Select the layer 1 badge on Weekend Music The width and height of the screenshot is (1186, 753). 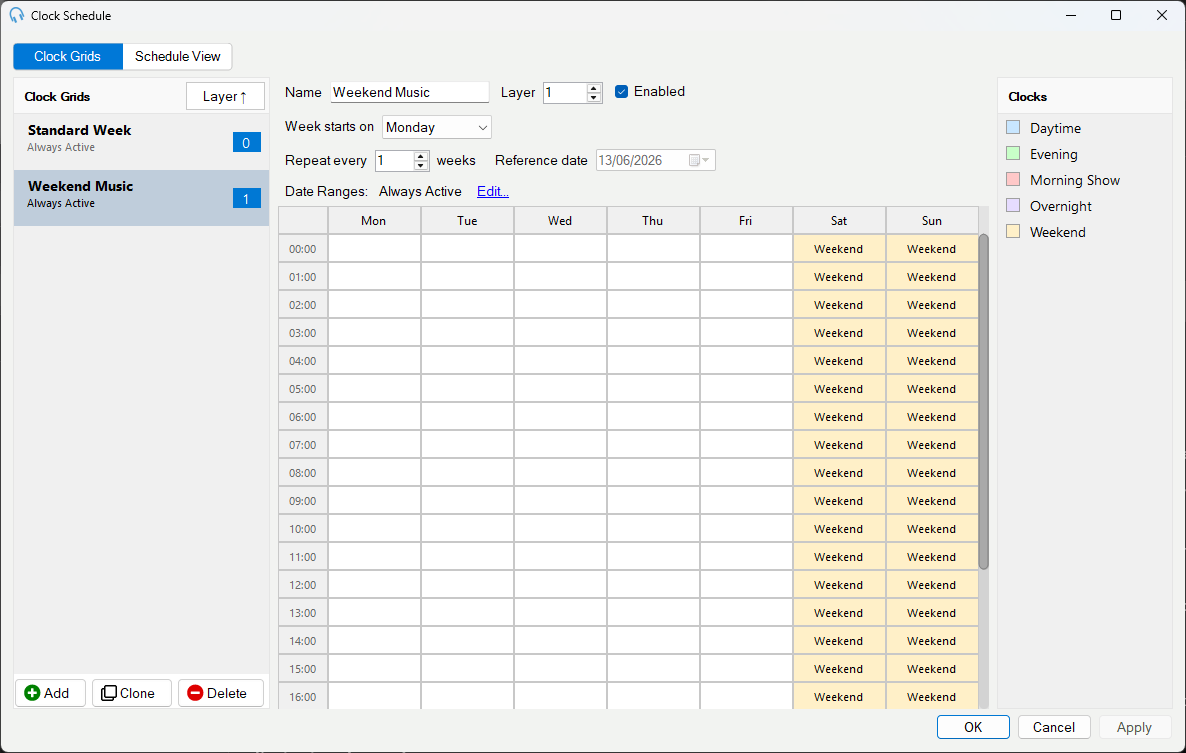(x=247, y=199)
